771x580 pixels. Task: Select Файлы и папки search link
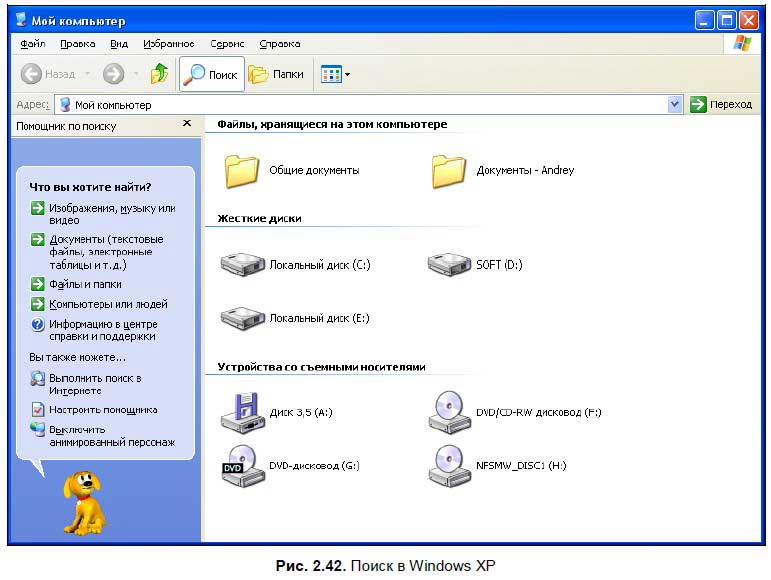[85, 284]
